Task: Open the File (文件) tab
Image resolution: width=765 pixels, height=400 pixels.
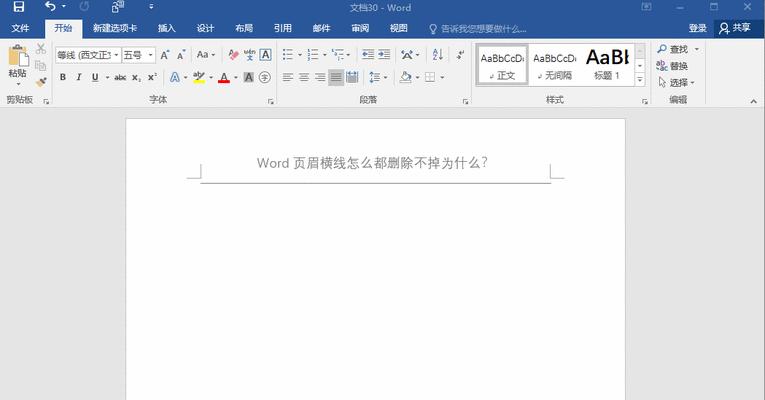Action: tap(20, 28)
